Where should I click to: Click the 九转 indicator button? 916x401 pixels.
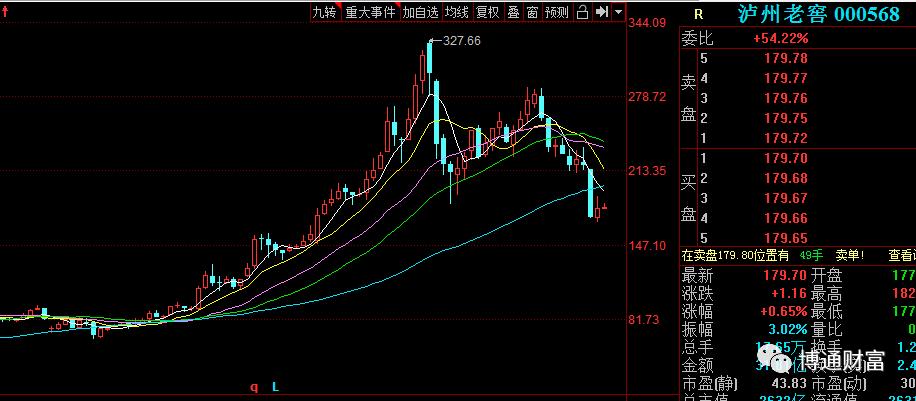pyautogui.click(x=324, y=12)
